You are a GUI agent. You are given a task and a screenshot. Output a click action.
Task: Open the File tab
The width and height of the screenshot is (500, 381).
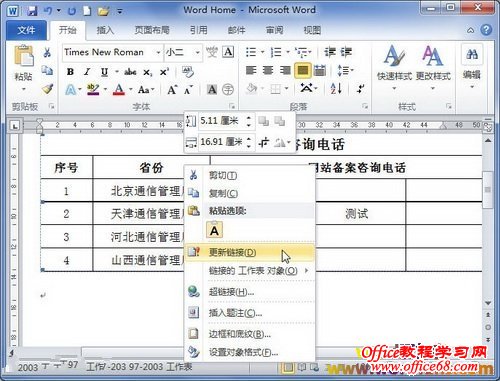(x=26, y=30)
